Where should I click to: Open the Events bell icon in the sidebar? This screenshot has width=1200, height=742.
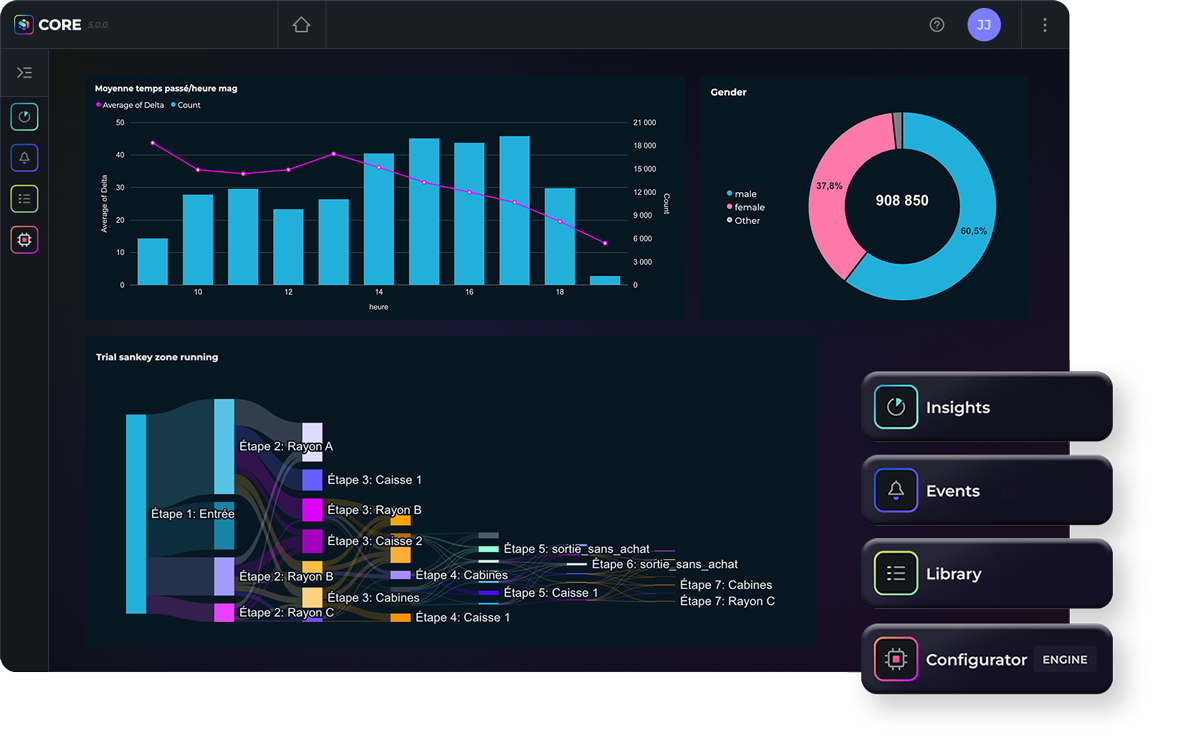pyautogui.click(x=24, y=158)
